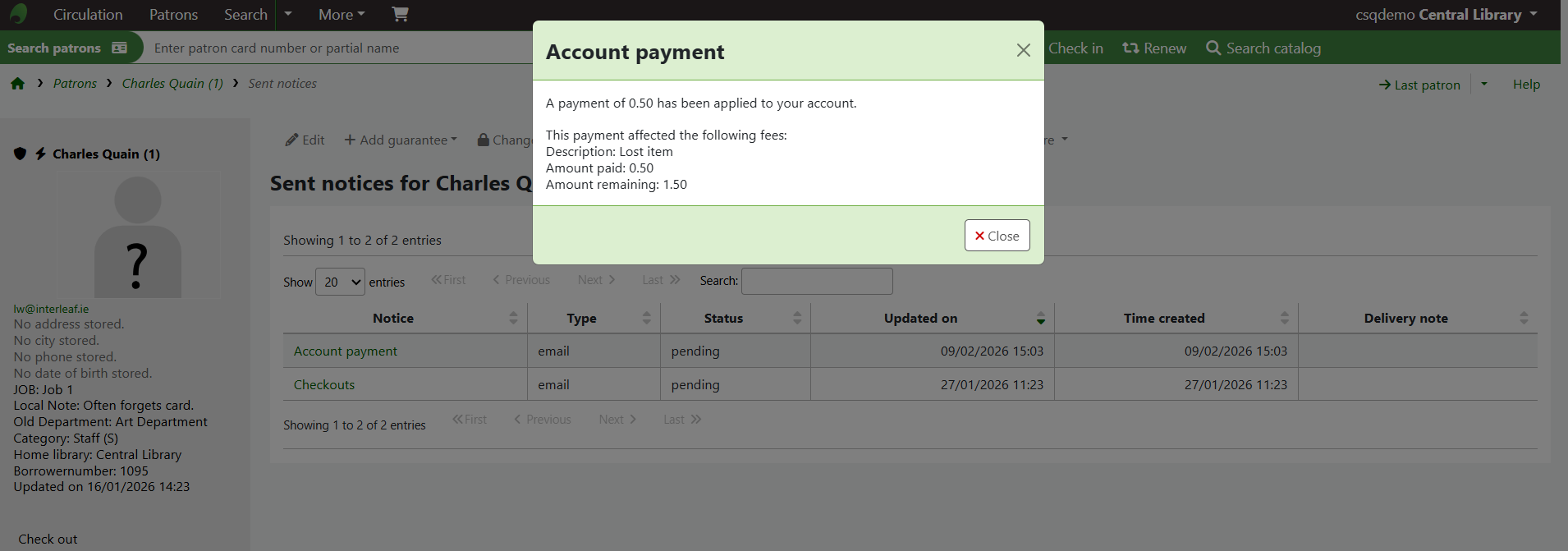Click the Edit pencil button

(305, 140)
